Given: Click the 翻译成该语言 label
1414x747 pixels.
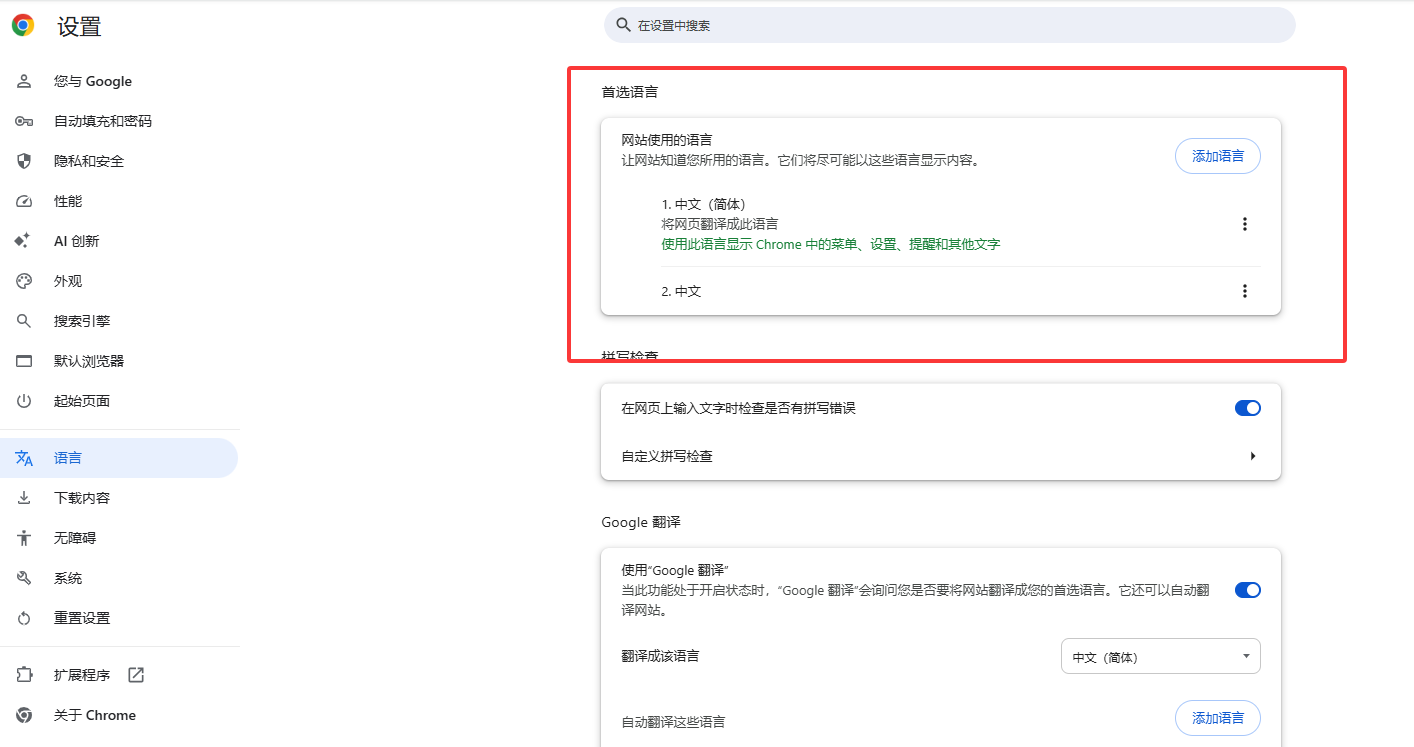Looking at the screenshot, I should click(x=660, y=656).
